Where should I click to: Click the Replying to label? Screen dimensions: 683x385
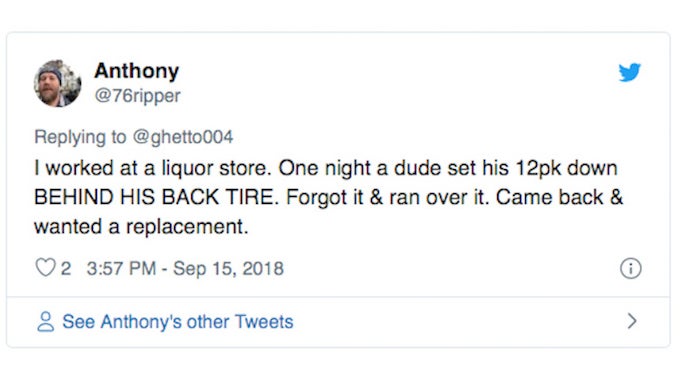point(80,137)
